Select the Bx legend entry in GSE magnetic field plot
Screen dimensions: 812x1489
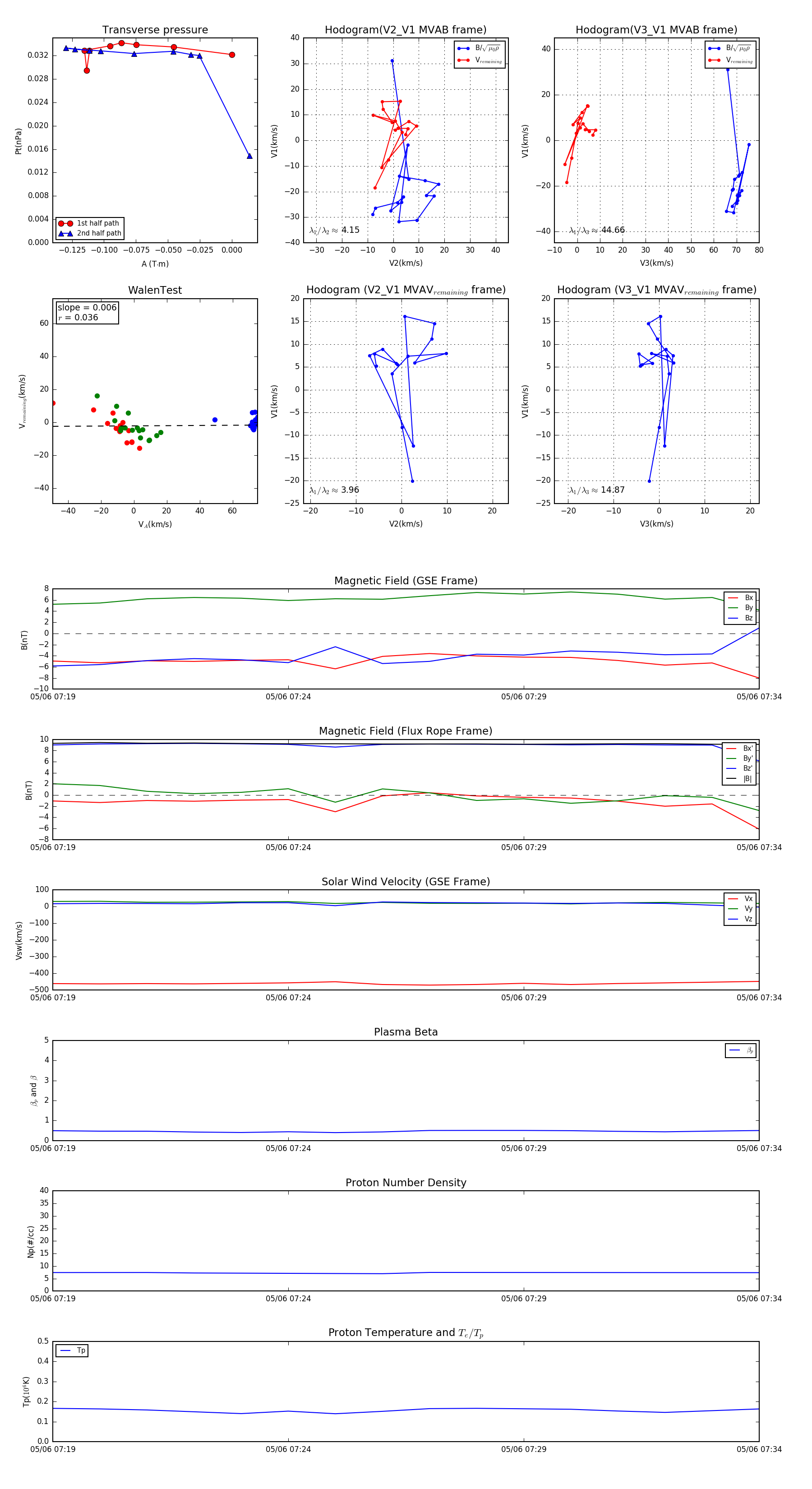tap(740, 598)
